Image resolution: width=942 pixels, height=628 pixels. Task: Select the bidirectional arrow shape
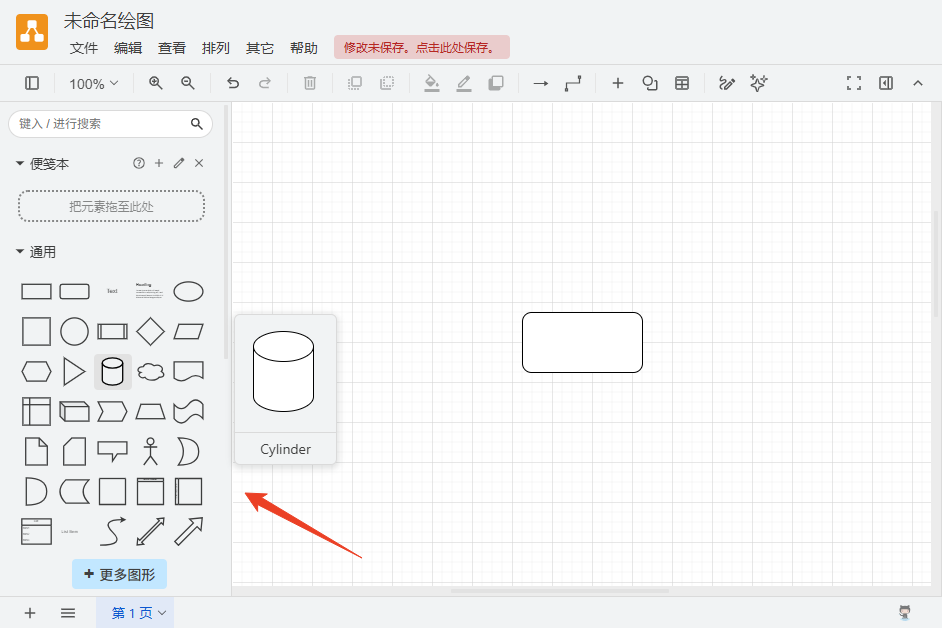pyautogui.click(x=150, y=531)
